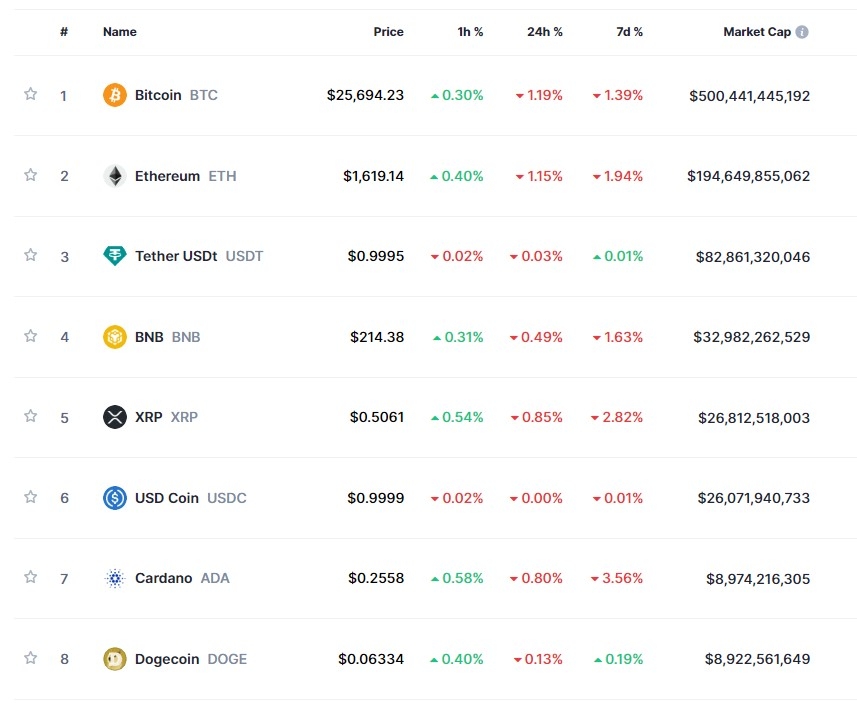This screenshot has height=703, width=857.
Task: Click the # rank column header
Action: pos(63,31)
